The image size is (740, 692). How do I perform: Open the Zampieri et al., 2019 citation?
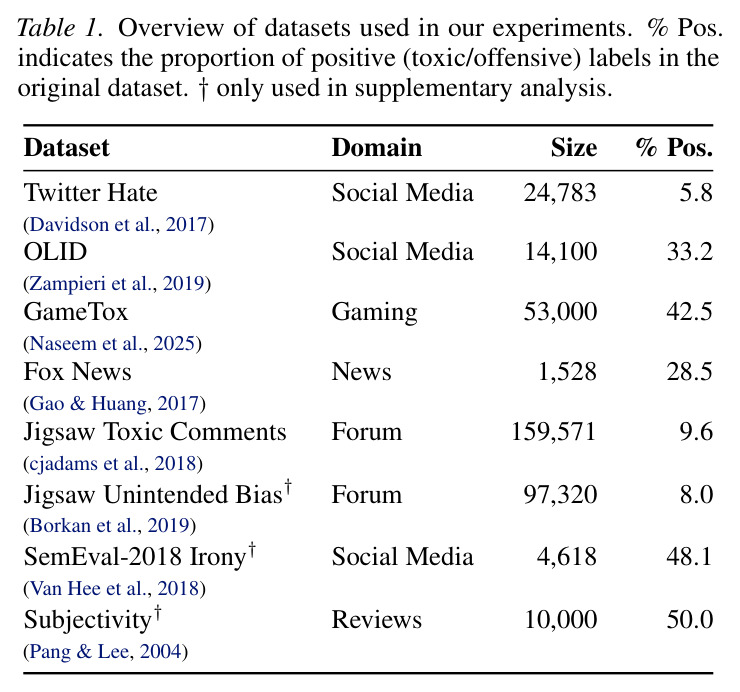[x=117, y=284]
